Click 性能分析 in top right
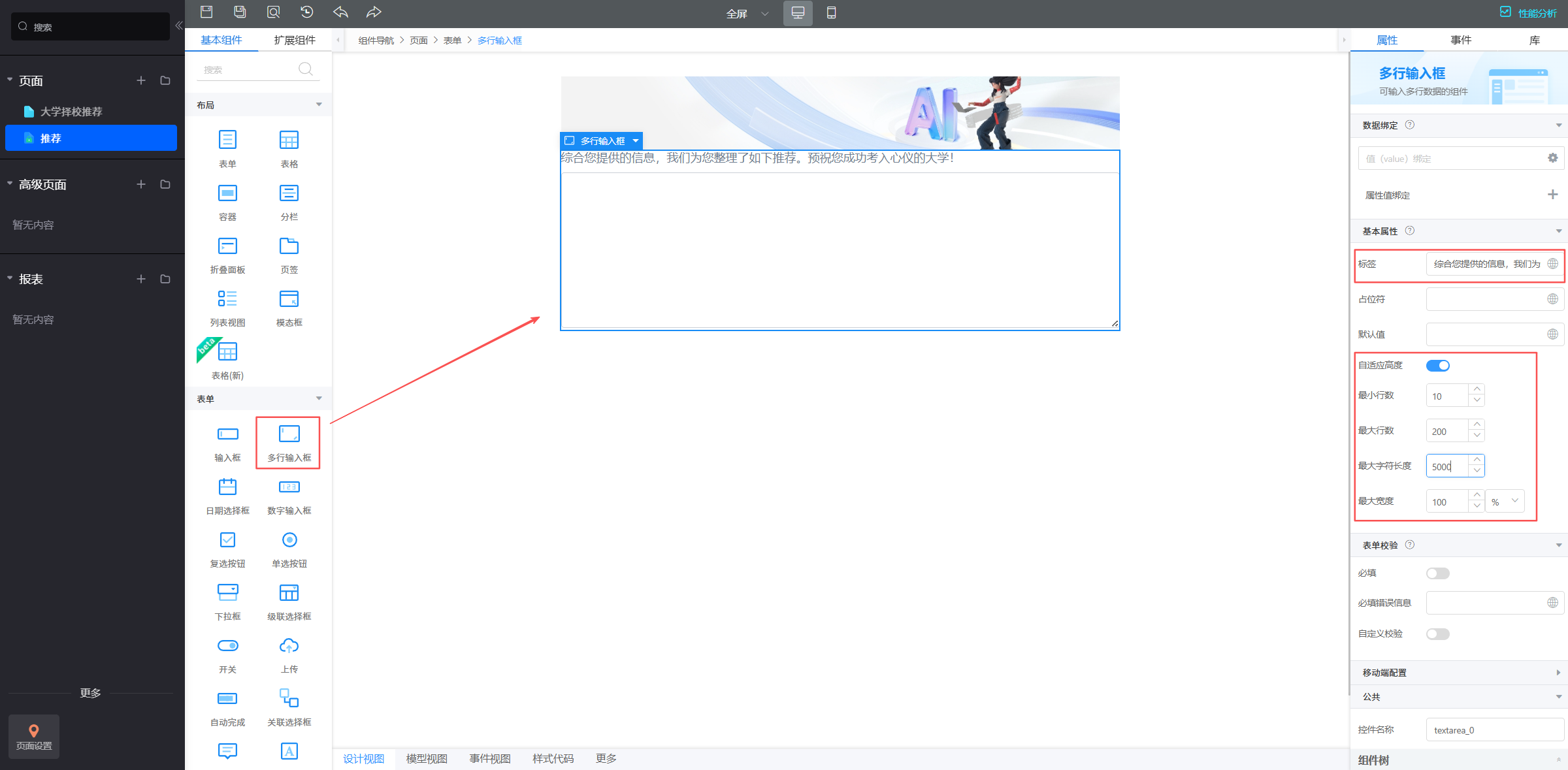Viewport: 1568px width, 770px height. click(x=1529, y=13)
